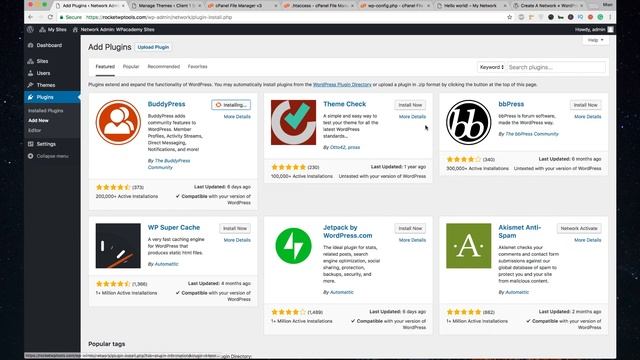Click Howdy, admin account menu
The width and height of the screenshot is (640, 360).
(594, 29)
